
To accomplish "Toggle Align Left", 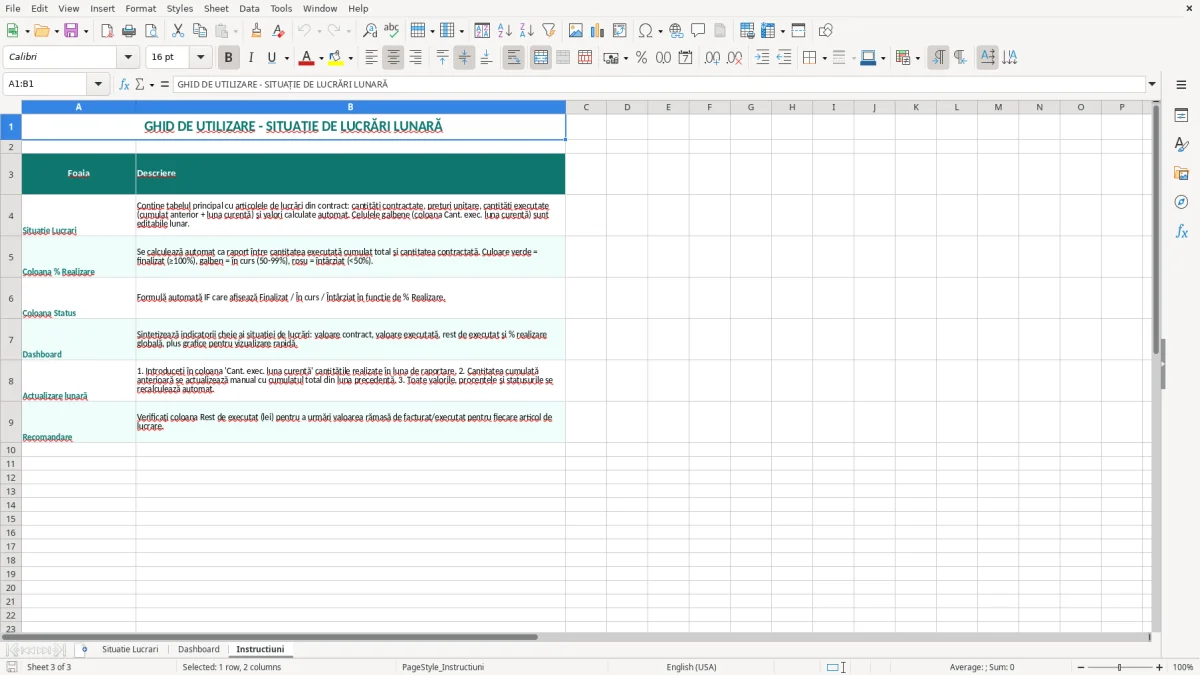I will click(372, 58).
